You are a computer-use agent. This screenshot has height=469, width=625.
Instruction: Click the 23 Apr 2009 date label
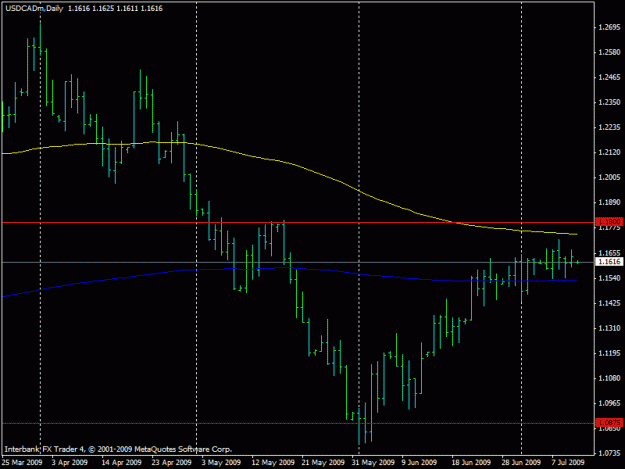click(172, 462)
